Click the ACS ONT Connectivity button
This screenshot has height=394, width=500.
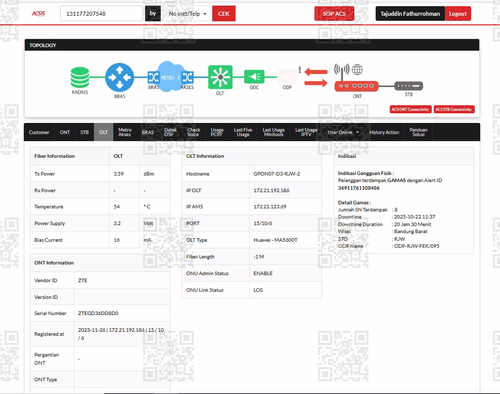pos(410,109)
